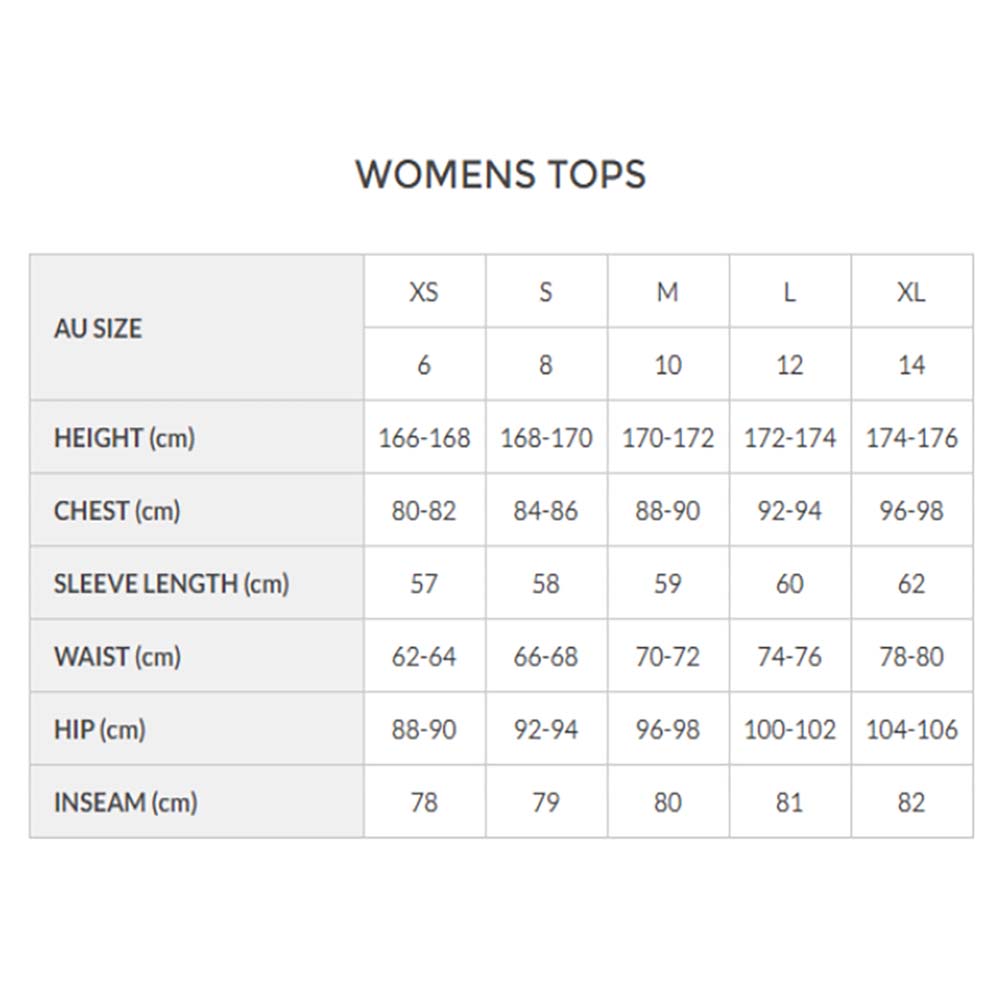Click inseam value 78
This screenshot has height=1000, width=1000.
(x=424, y=802)
